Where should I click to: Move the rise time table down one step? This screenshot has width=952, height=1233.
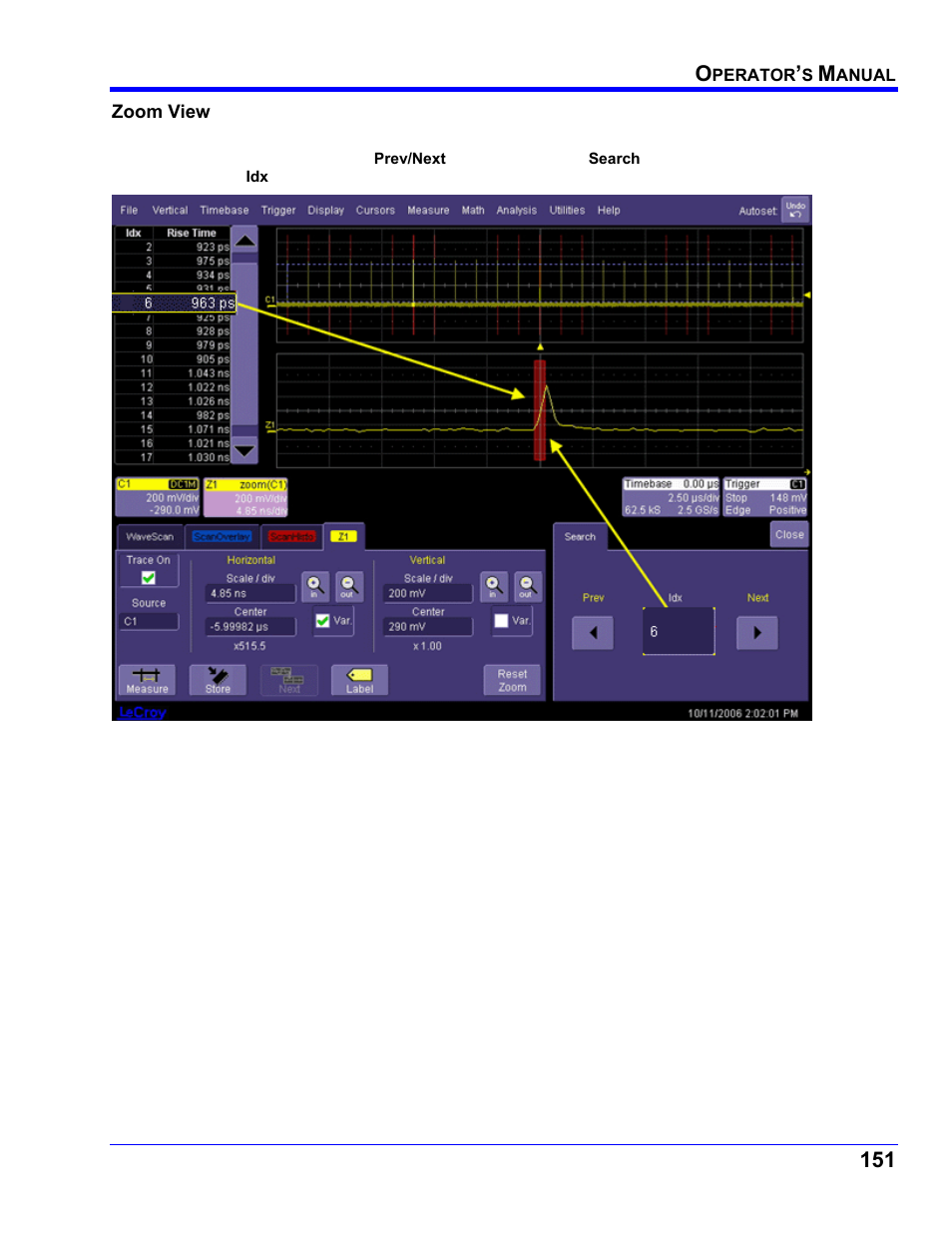coord(244,451)
